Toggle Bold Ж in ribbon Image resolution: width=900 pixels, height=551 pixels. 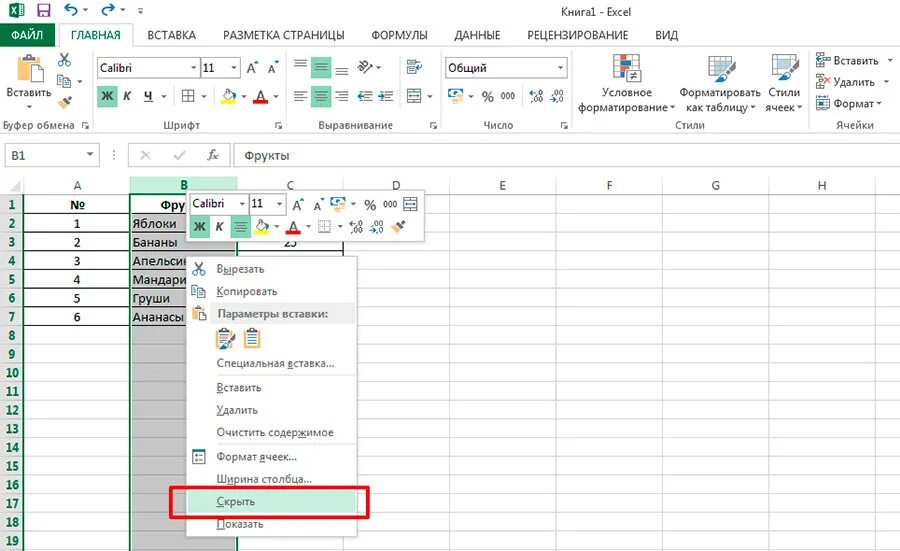tap(107, 96)
